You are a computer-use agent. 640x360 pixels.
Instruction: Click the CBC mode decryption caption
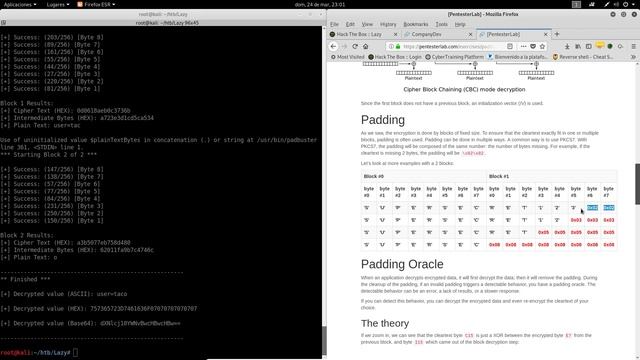point(464,89)
